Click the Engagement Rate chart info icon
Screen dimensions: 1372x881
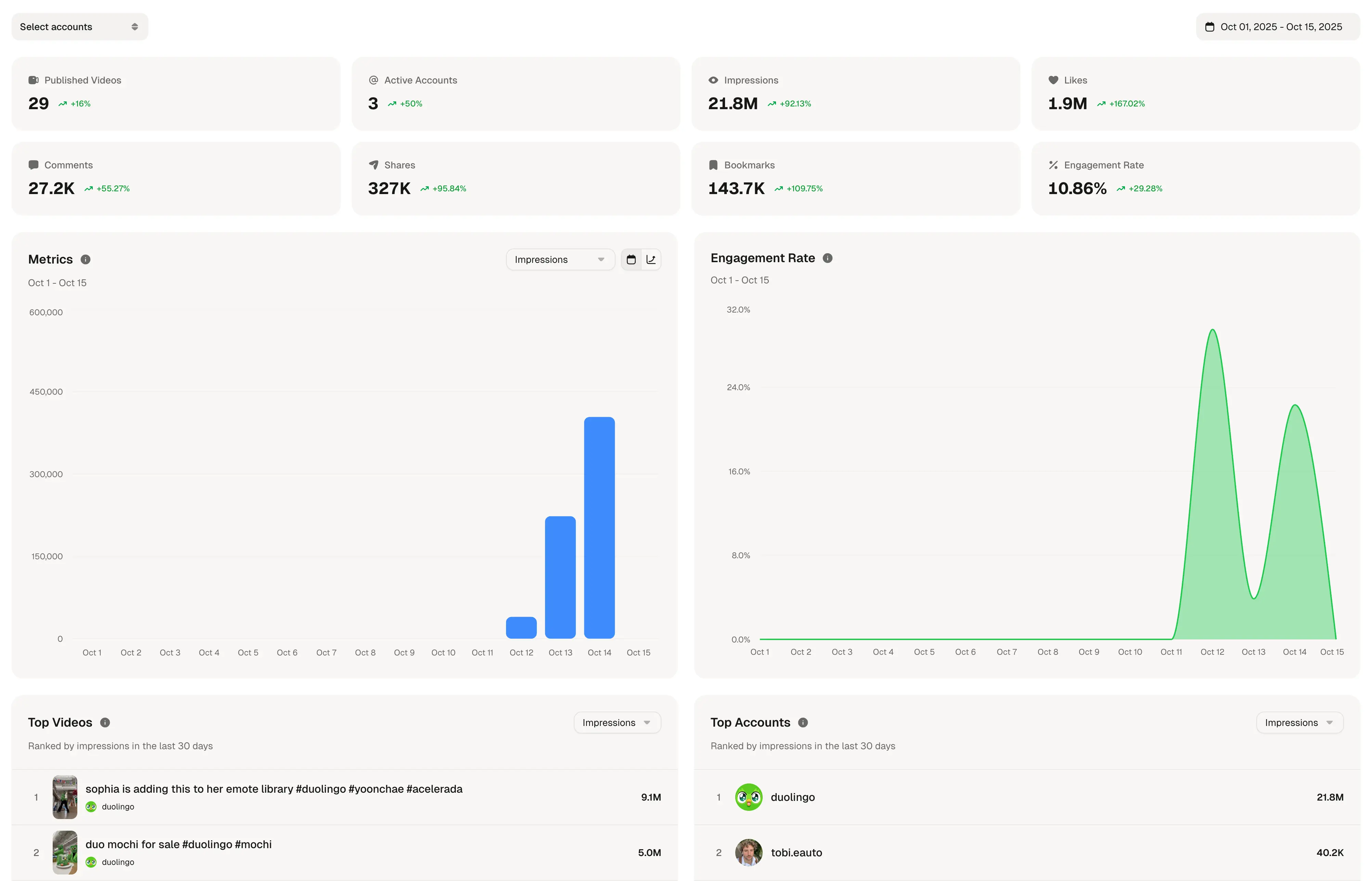point(828,258)
